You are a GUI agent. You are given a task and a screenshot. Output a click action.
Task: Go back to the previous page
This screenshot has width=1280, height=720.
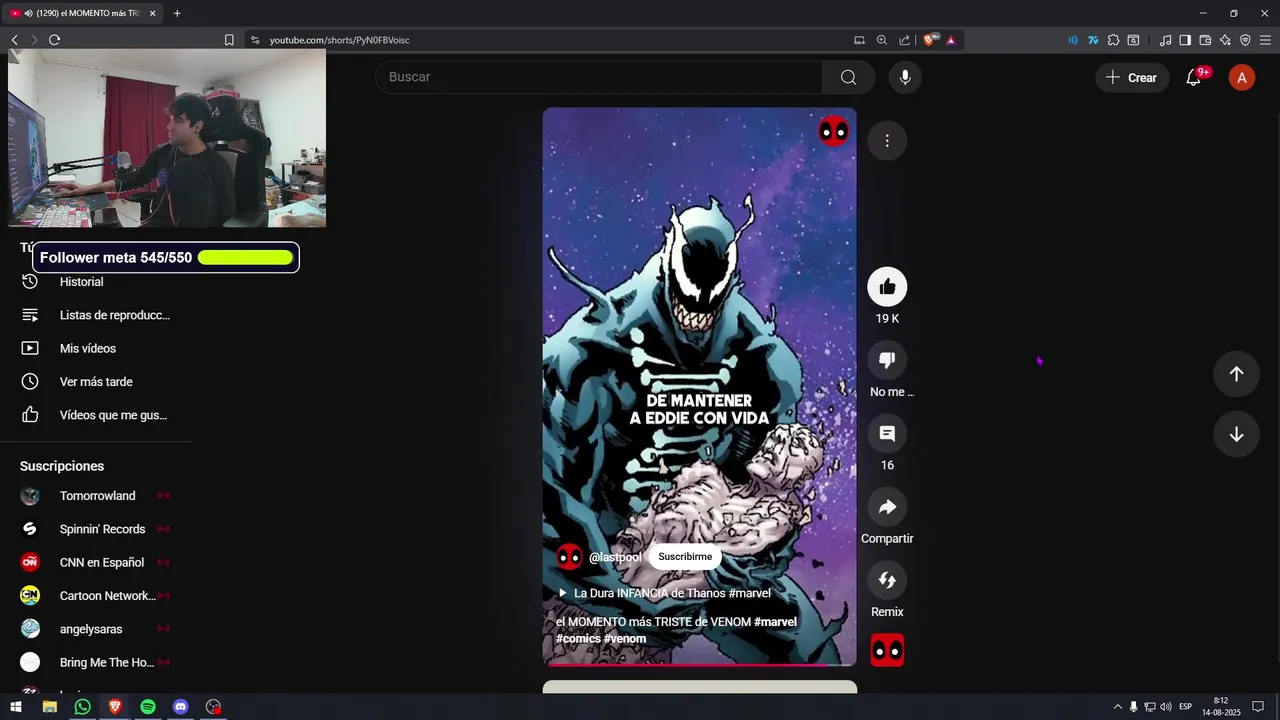click(14, 40)
